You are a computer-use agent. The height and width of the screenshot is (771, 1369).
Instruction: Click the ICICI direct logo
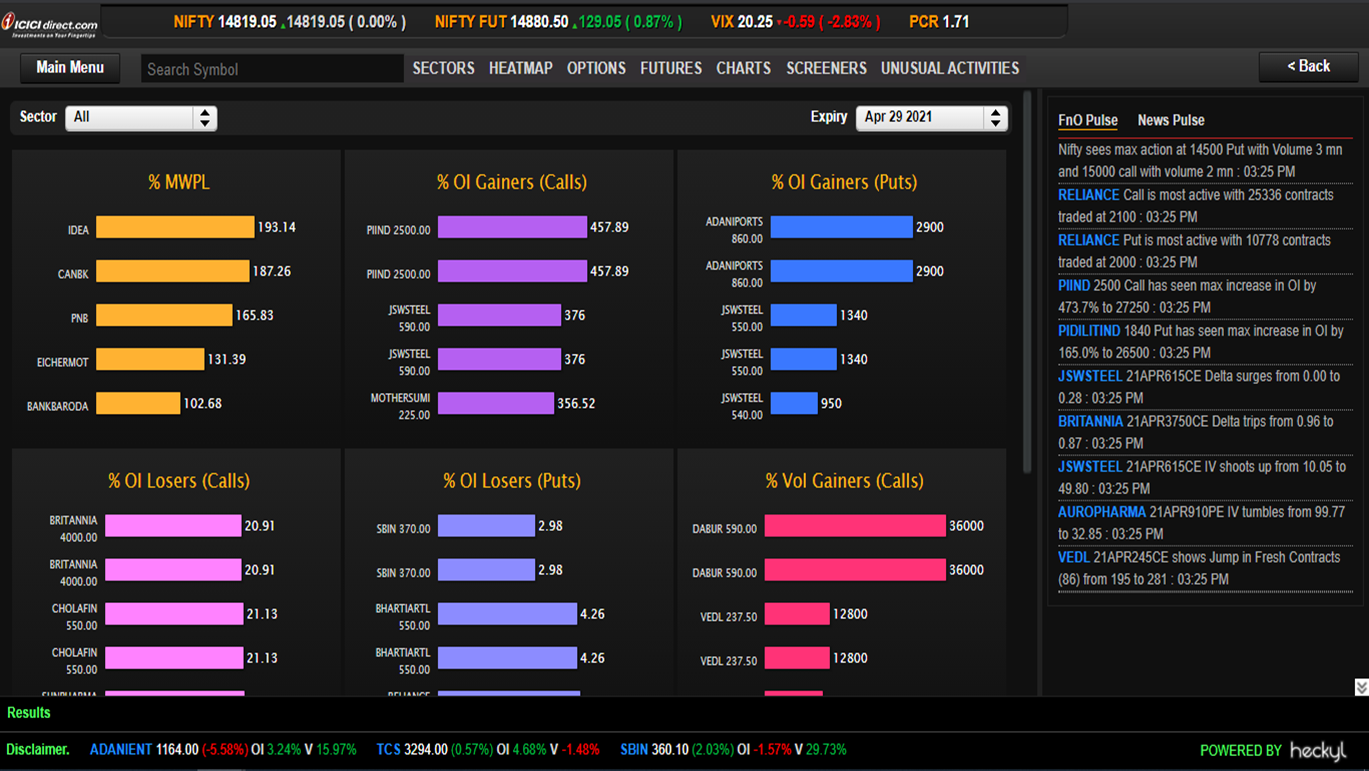pyautogui.click(x=50, y=24)
